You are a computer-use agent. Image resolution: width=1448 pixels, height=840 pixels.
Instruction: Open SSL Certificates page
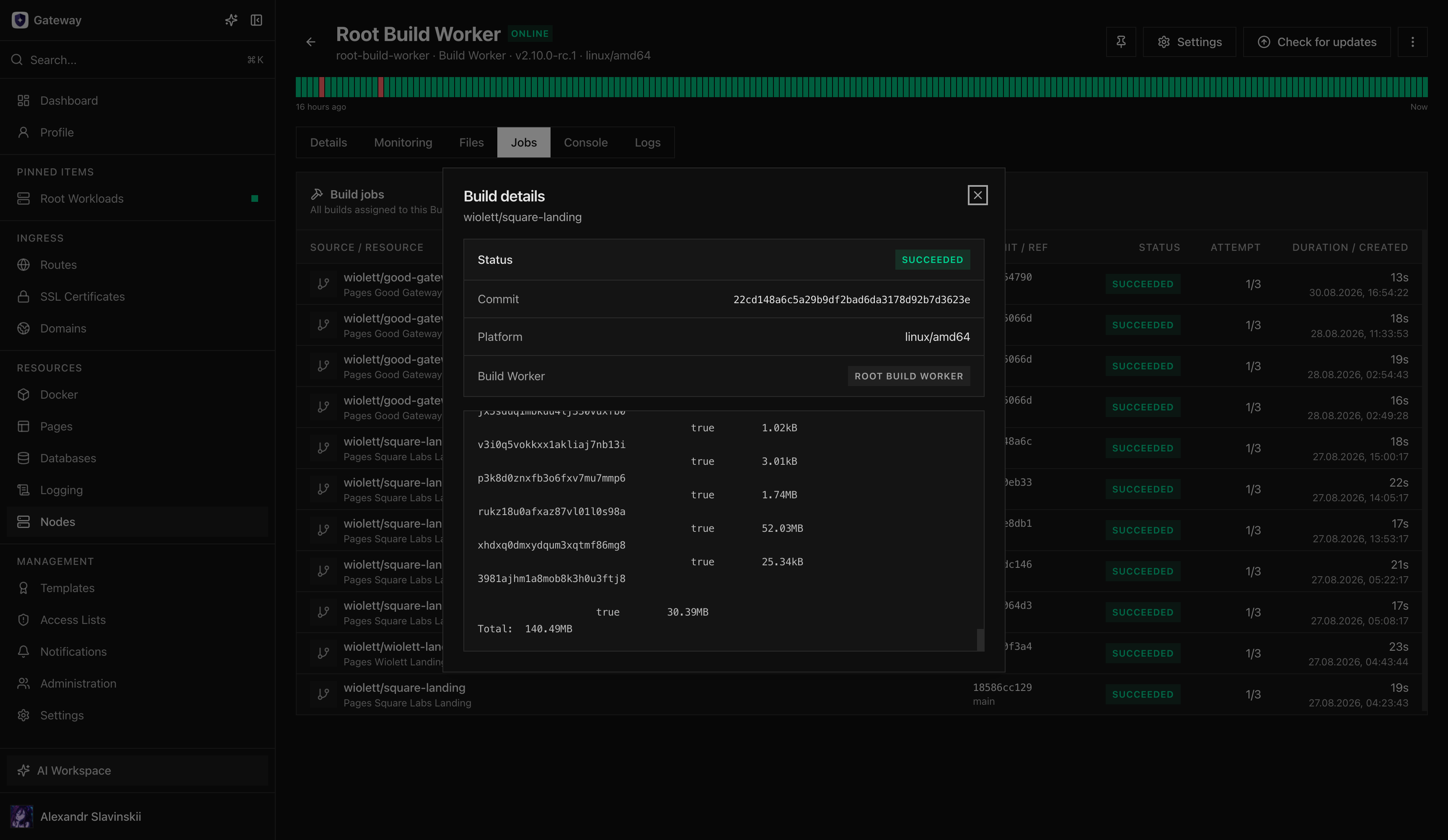pos(137,297)
